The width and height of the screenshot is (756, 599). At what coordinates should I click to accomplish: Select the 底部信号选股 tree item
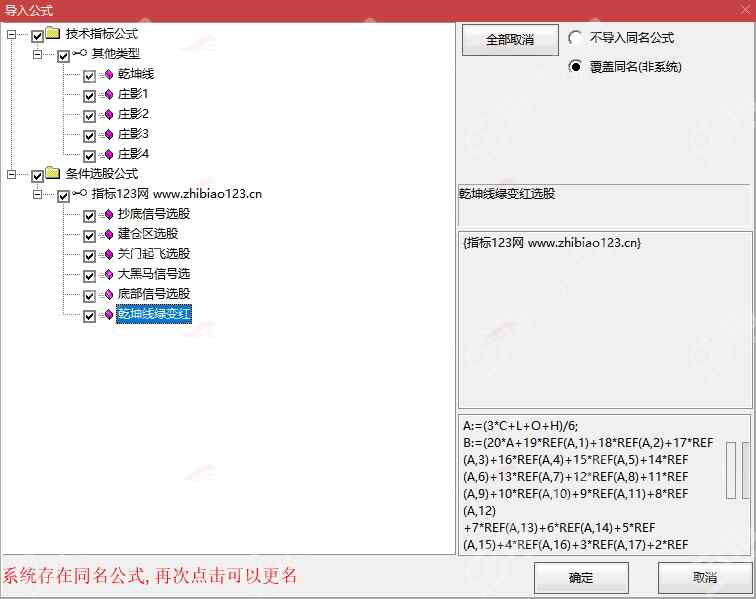(x=153, y=295)
